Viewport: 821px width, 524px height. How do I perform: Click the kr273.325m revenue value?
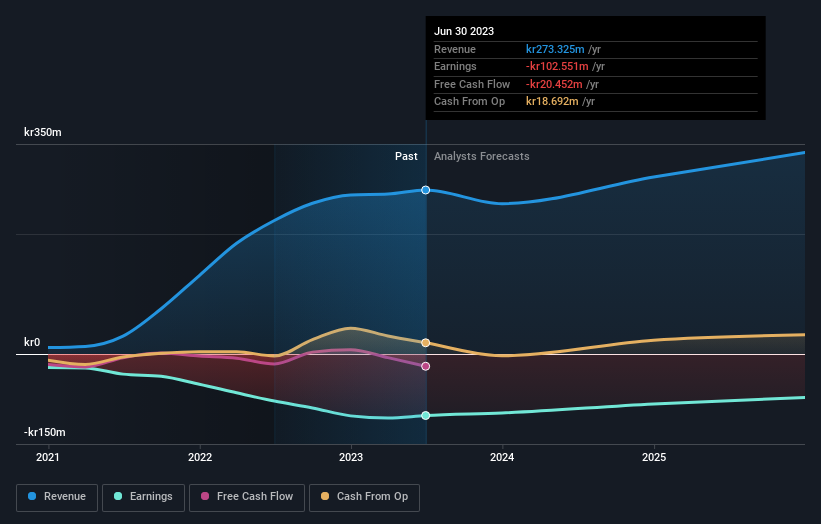pyautogui.click(x=555, y=49)
